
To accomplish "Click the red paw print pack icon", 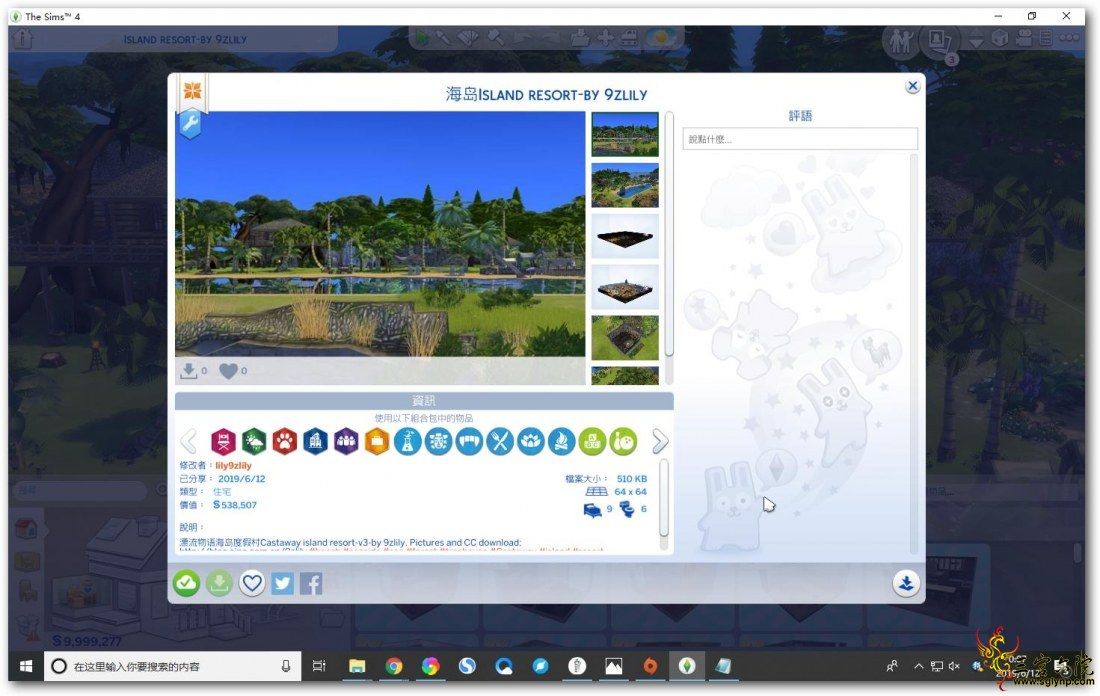I will pos(285,441).
